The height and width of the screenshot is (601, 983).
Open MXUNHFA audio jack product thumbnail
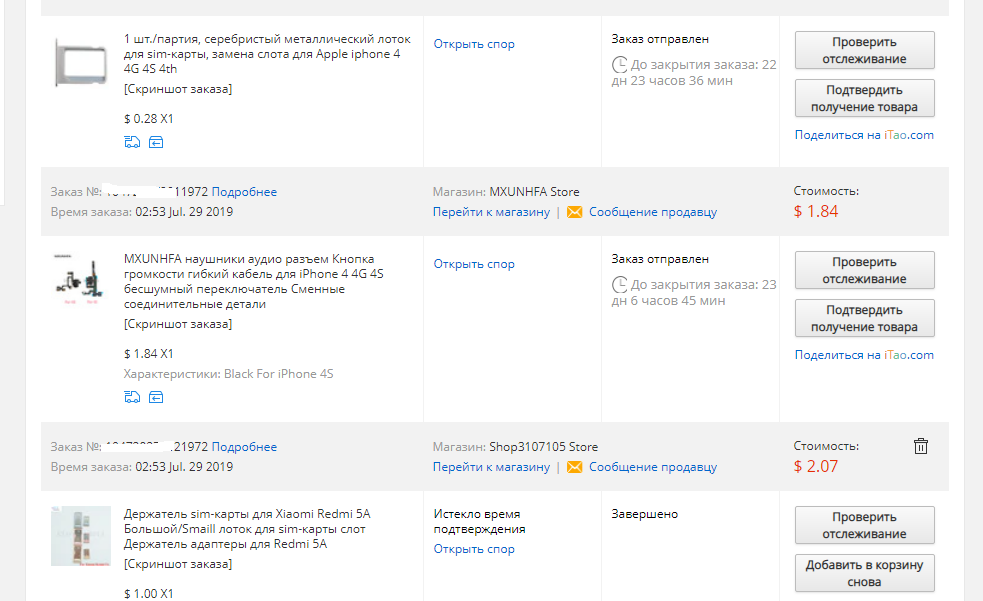(x=81, y=281)
